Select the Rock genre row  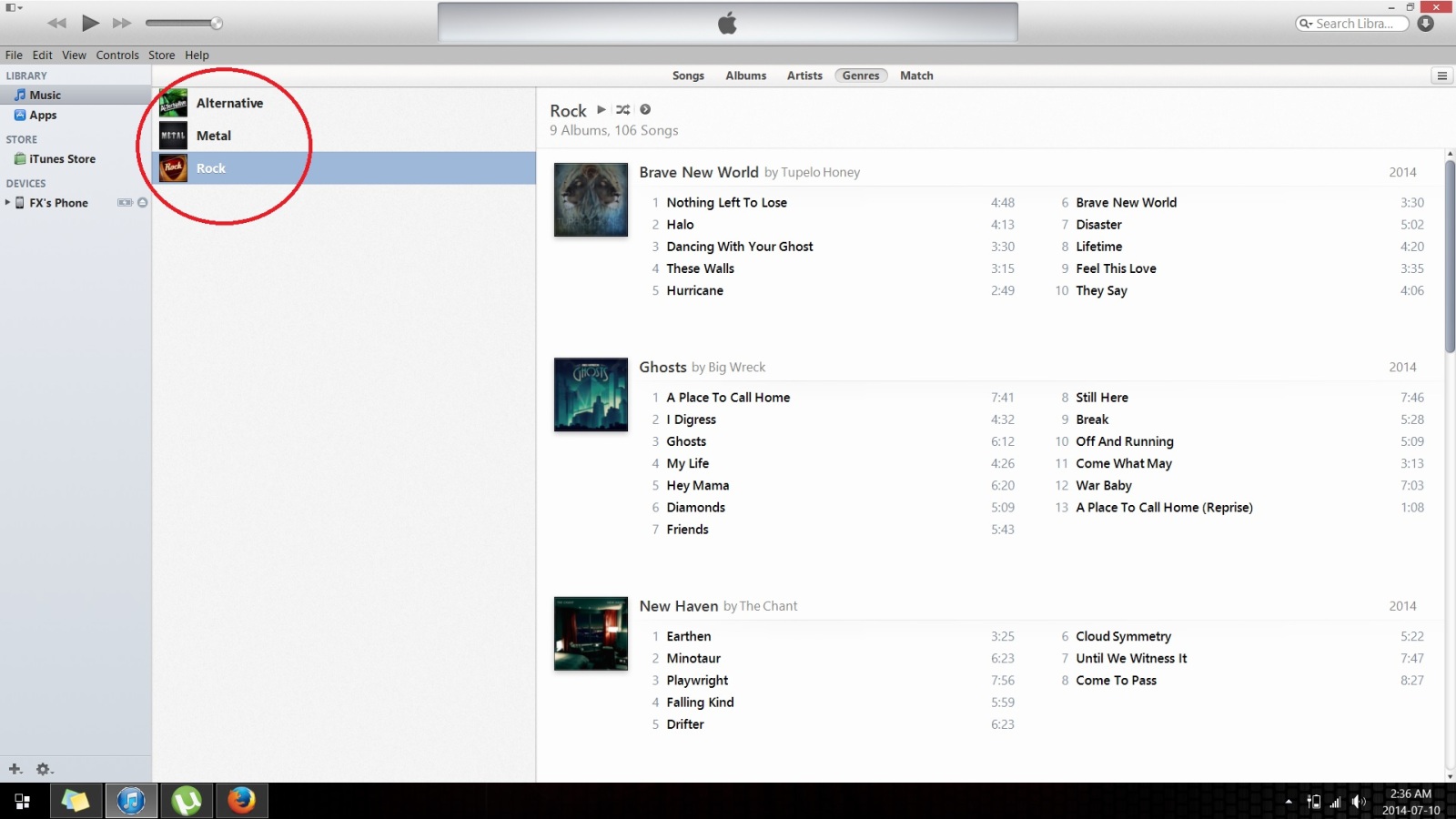344,168
